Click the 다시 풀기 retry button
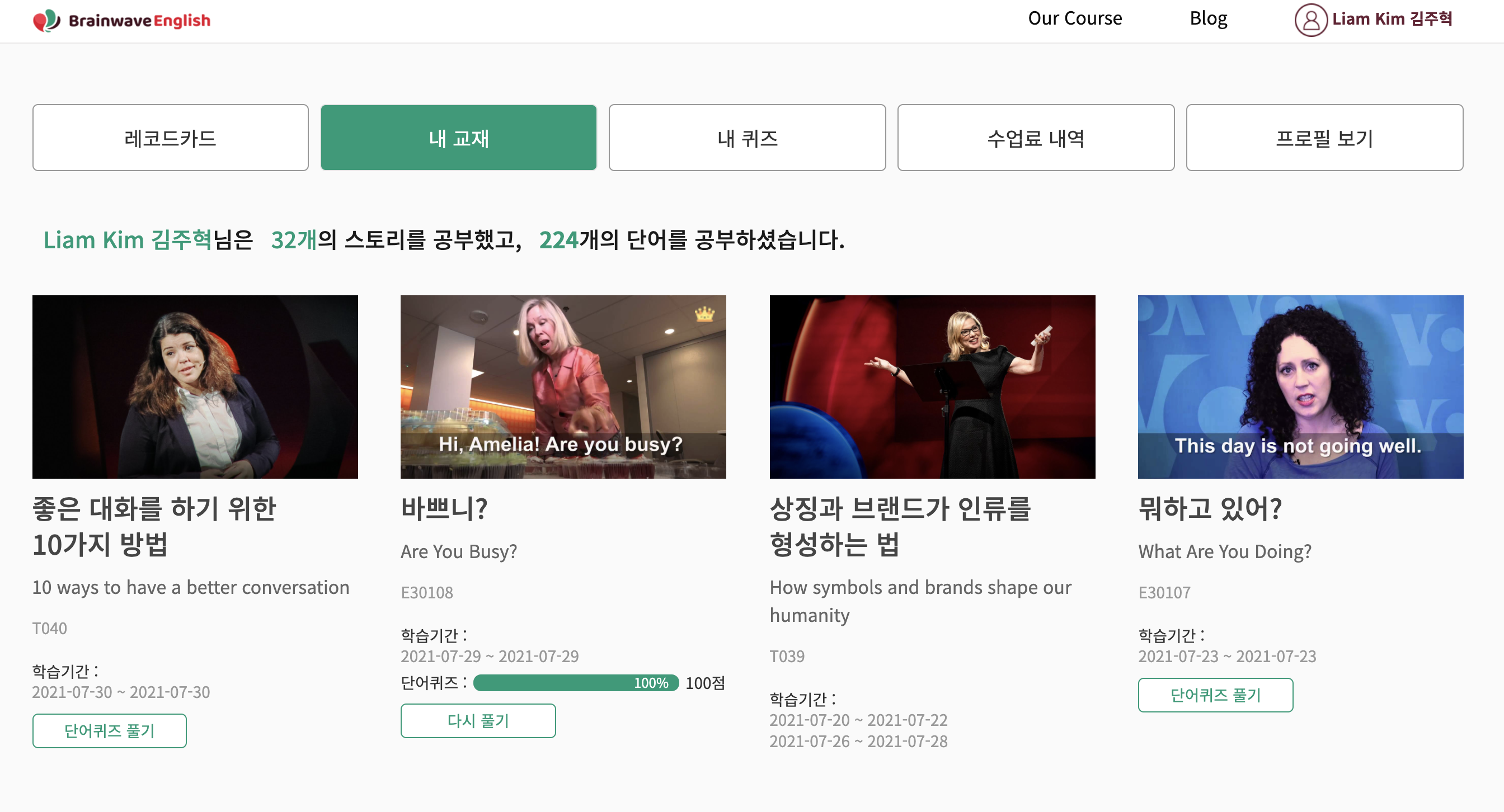 click(478, 720)
